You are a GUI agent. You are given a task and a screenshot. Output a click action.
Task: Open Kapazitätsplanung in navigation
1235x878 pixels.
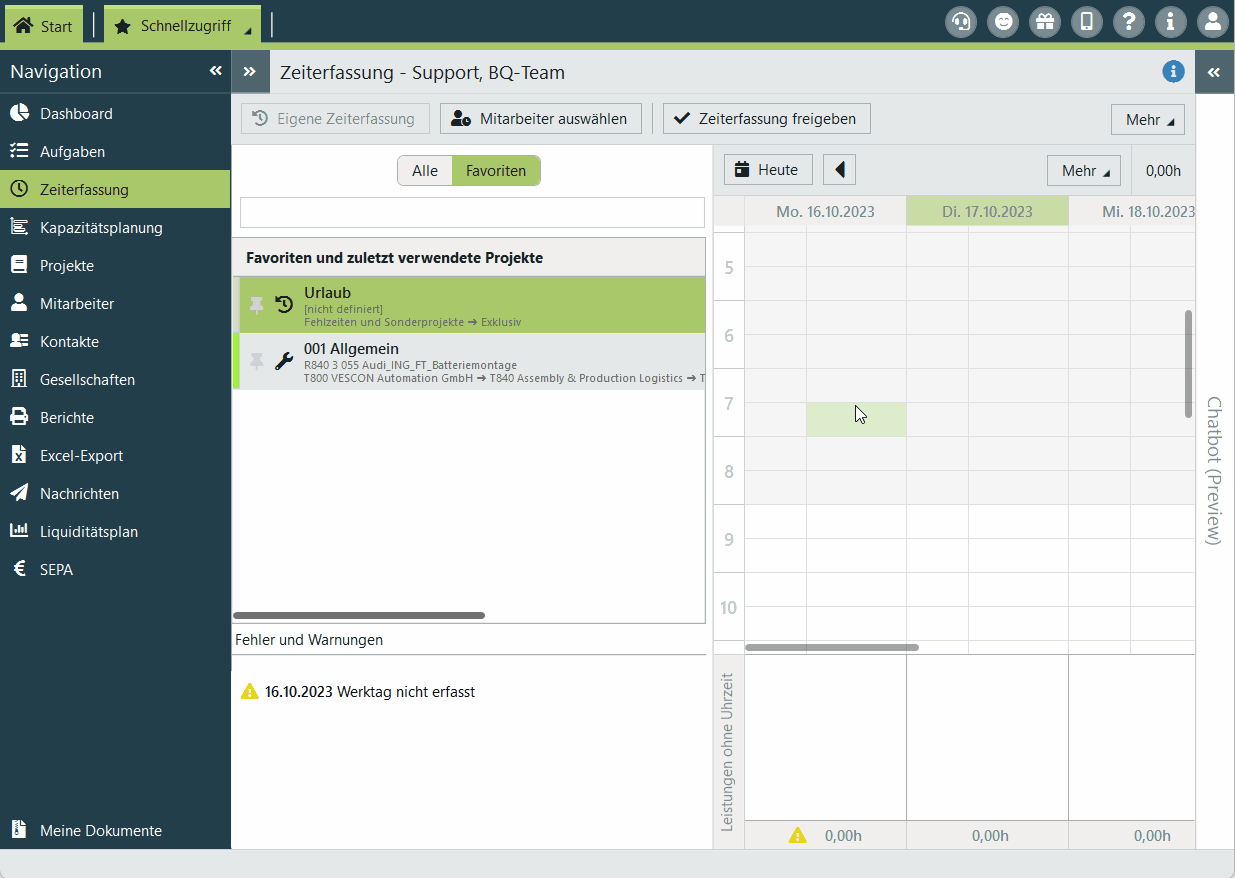(x=101, y=228)
